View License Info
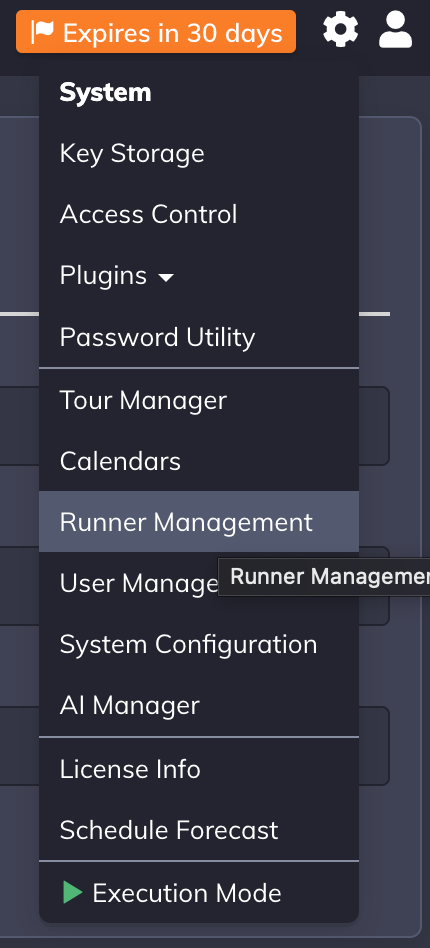The height and width of the screenshot is (948, 430). 199,769
